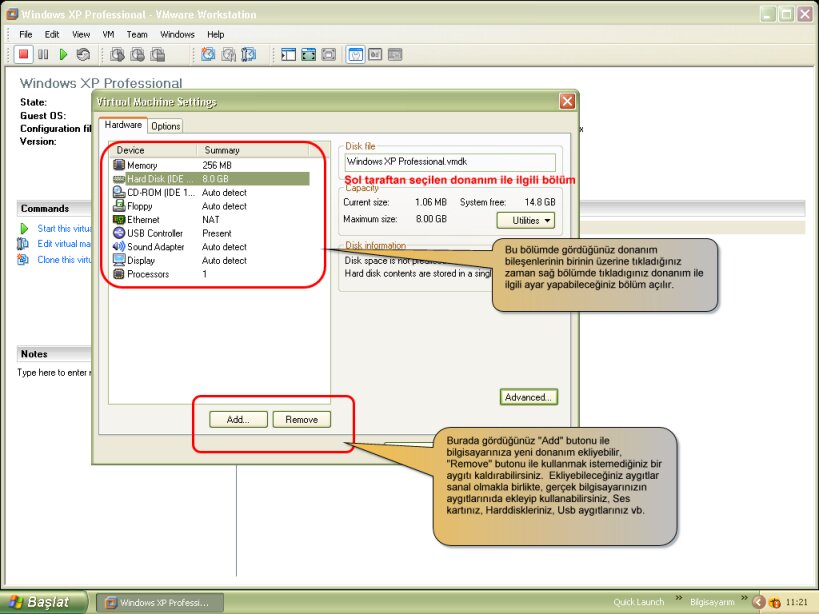The image size is (819, 614).
Task: Expand the Bilgisayarım toolbar chevron
Action: tap(744, 598)
